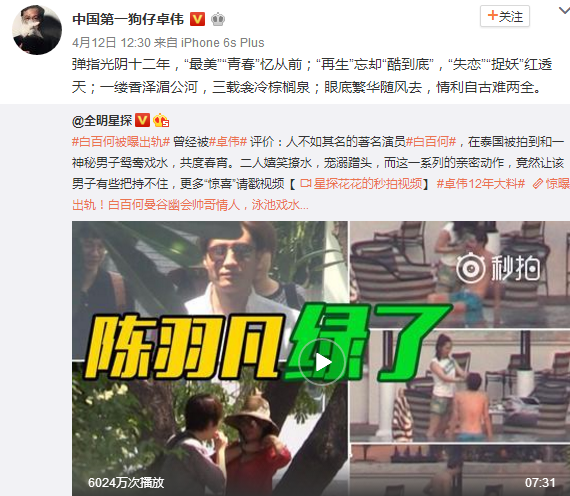Click the 07:31 video duration label
Viewport: 570px width, 496px height.
coord(540,483)
